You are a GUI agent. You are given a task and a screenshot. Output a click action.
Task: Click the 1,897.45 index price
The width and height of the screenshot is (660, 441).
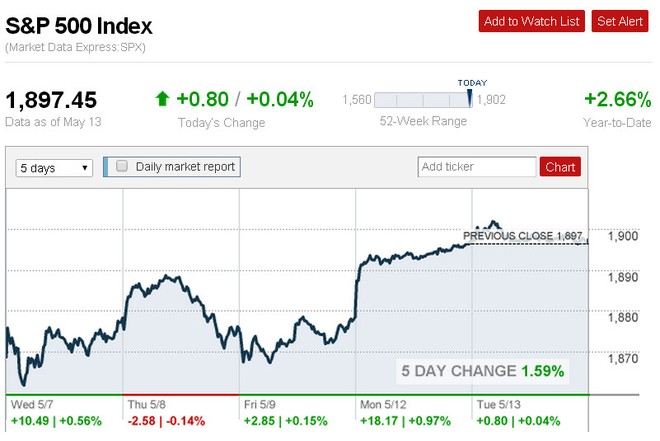coord(51,100)
